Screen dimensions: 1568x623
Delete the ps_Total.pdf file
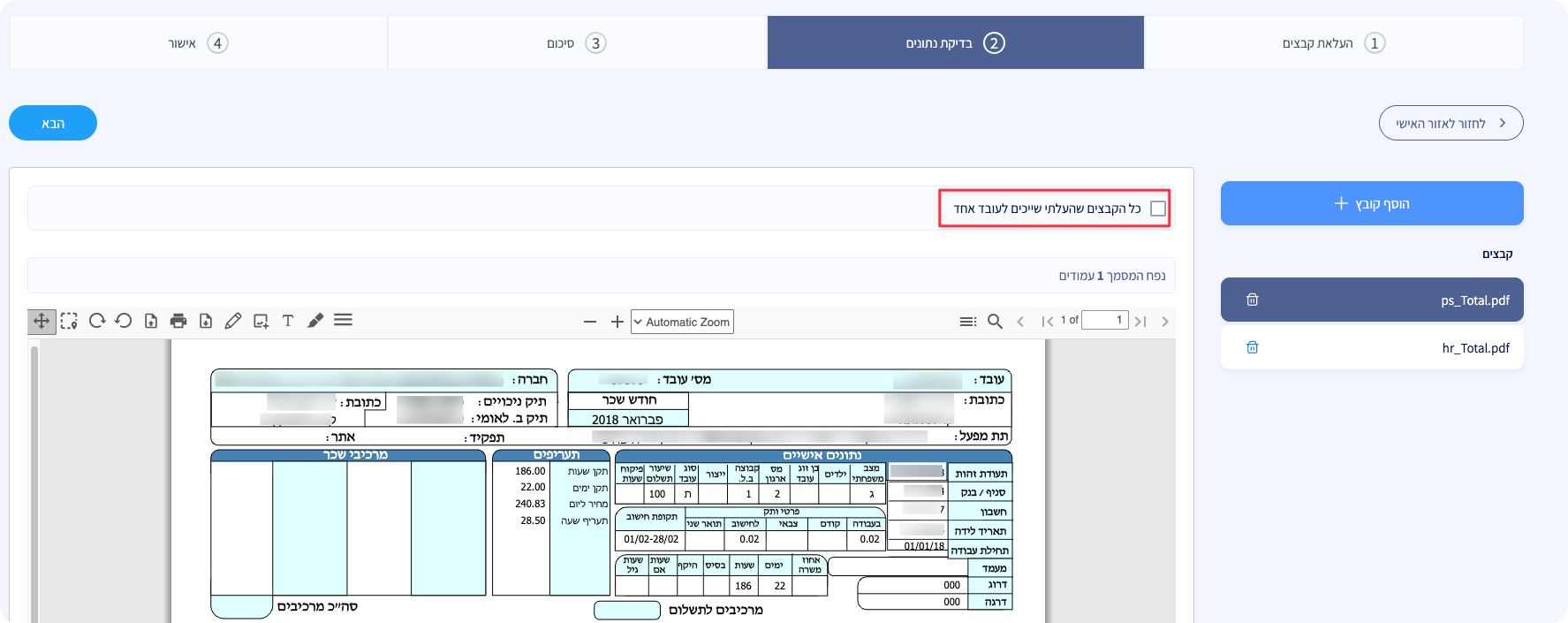pyautogui.click(x=1252, y=300)
